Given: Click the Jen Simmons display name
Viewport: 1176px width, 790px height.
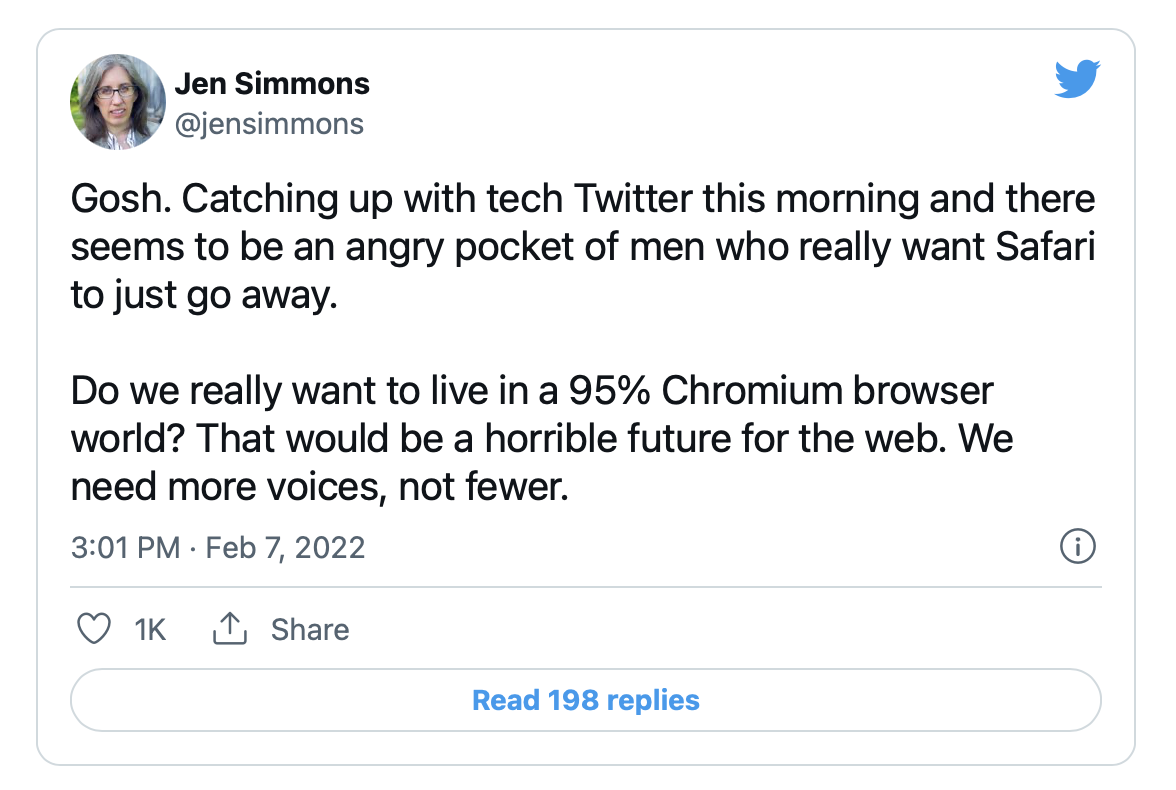Looking at the screenshot, I should tap(272, 84).
